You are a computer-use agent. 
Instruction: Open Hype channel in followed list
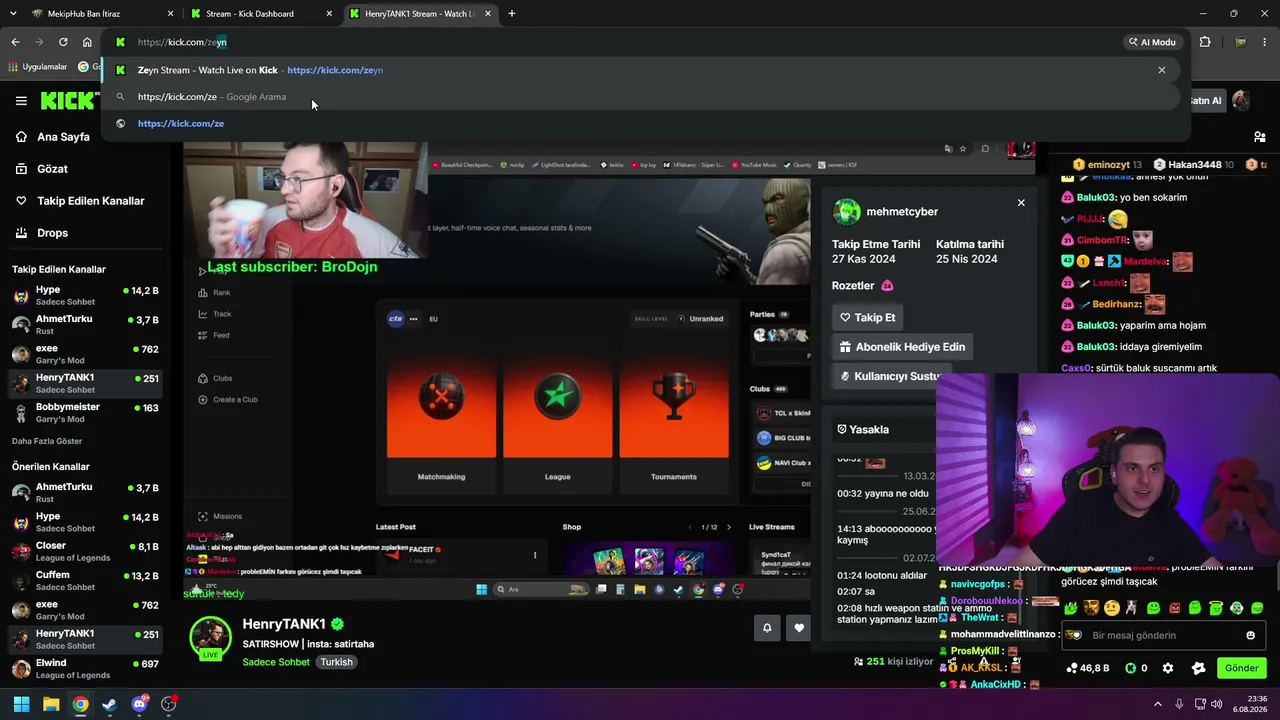pyautogui.click(x=85, y=295)
